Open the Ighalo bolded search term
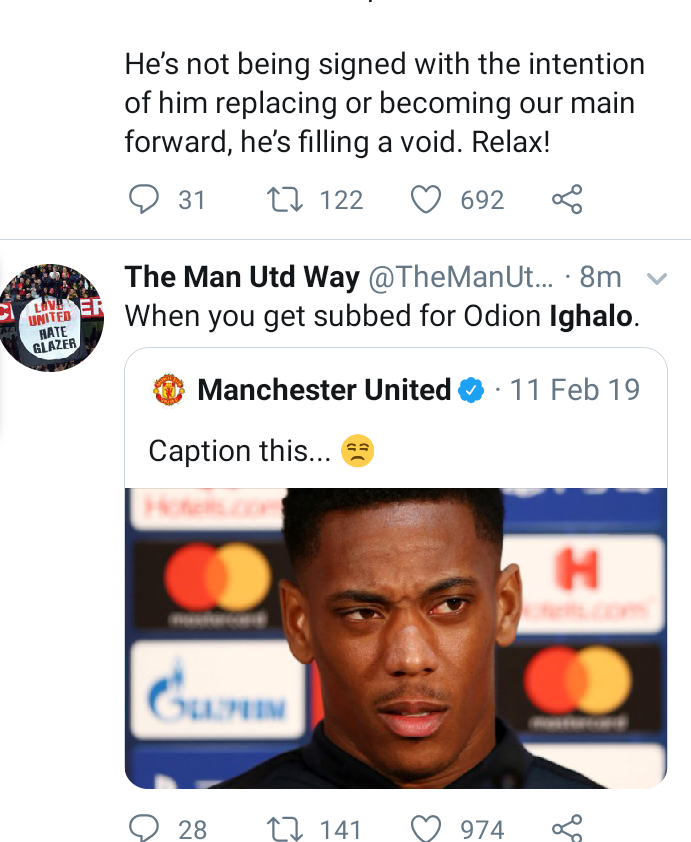Image resolution: width=691 pixels, height=842 pixels. click(x=591, y=317)
